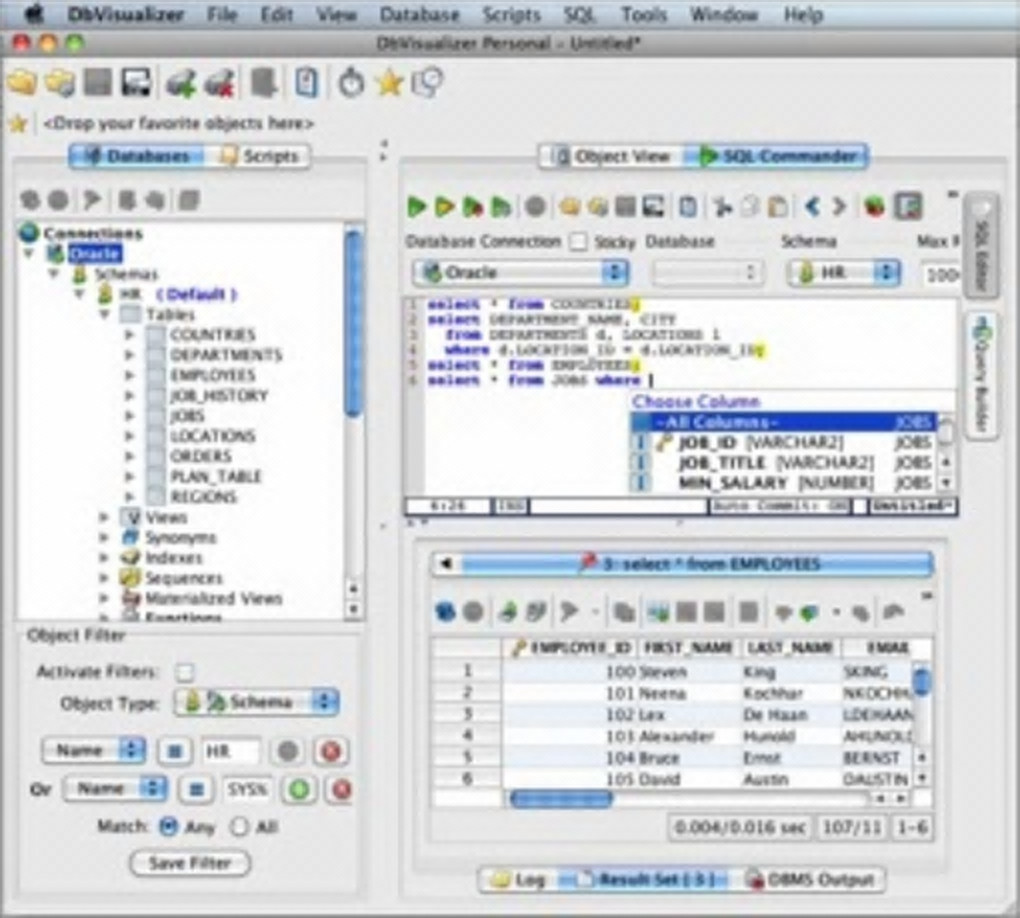Viewport: 1020px width, 918px height.
Task: Open the vertical Query Builder side tab
Action: click(982, 377)
